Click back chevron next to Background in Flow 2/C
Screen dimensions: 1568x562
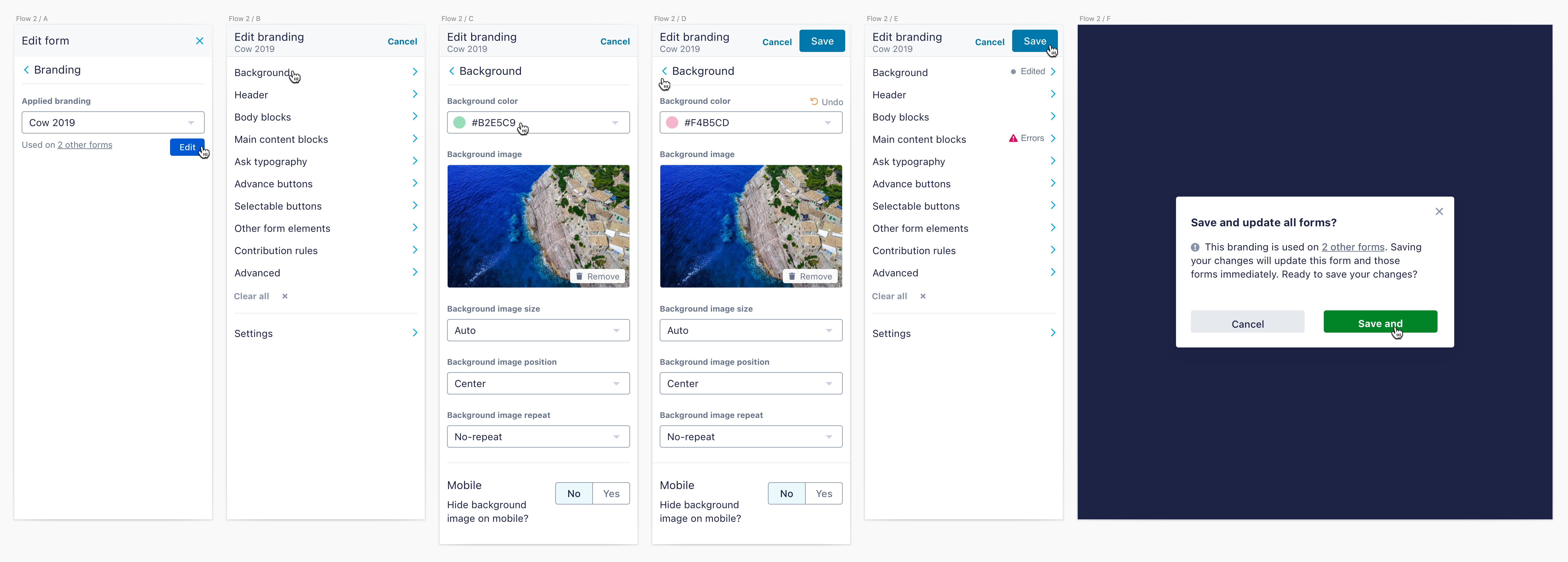click(452, 71)
